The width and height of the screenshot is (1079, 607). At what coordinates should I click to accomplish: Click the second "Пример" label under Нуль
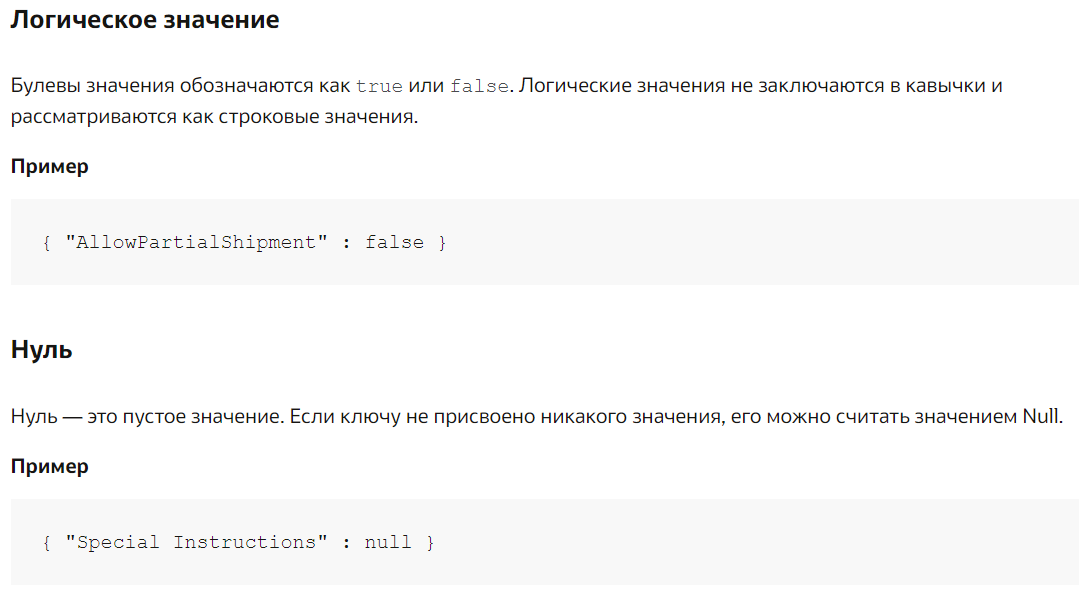(50, 467)
